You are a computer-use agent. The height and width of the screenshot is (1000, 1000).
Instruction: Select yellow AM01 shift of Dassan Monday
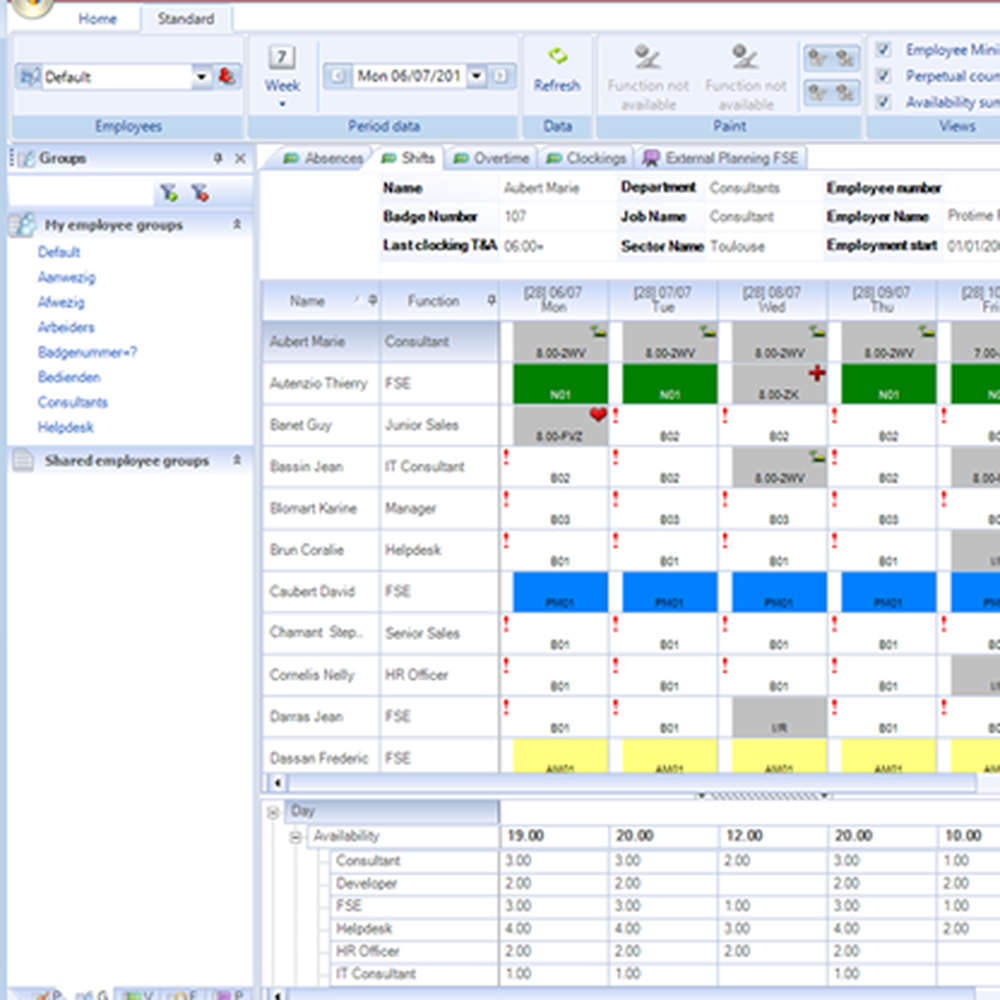pyautogui.click(x=560, y=756)
